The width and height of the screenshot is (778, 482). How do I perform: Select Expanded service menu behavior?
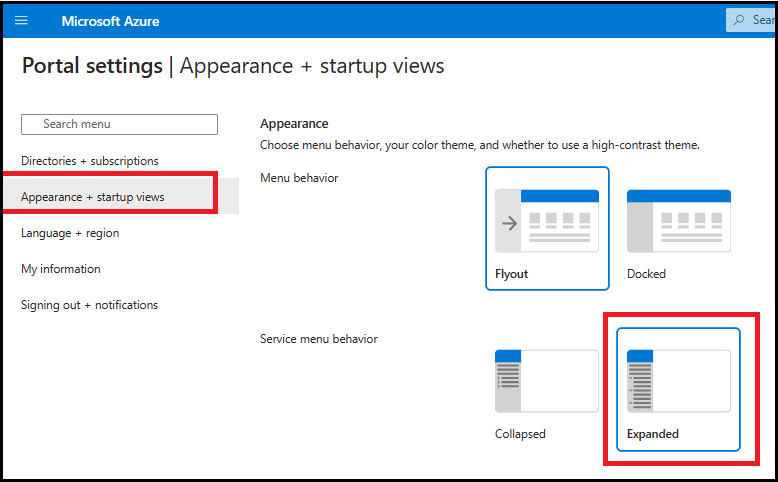678,389
